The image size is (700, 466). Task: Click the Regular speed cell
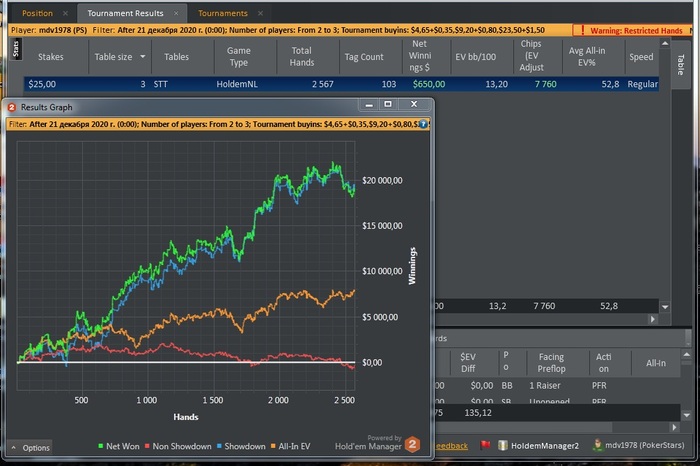coord(642,84)
